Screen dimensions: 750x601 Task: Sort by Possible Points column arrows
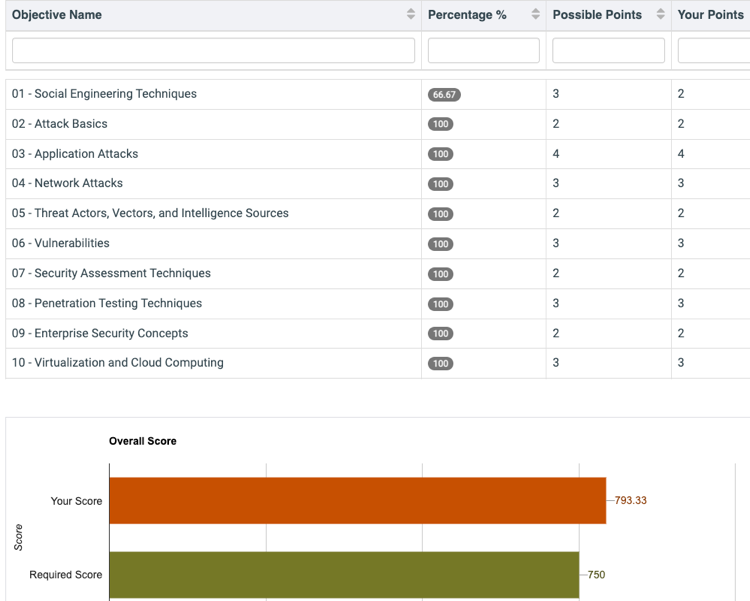point(661,15)
